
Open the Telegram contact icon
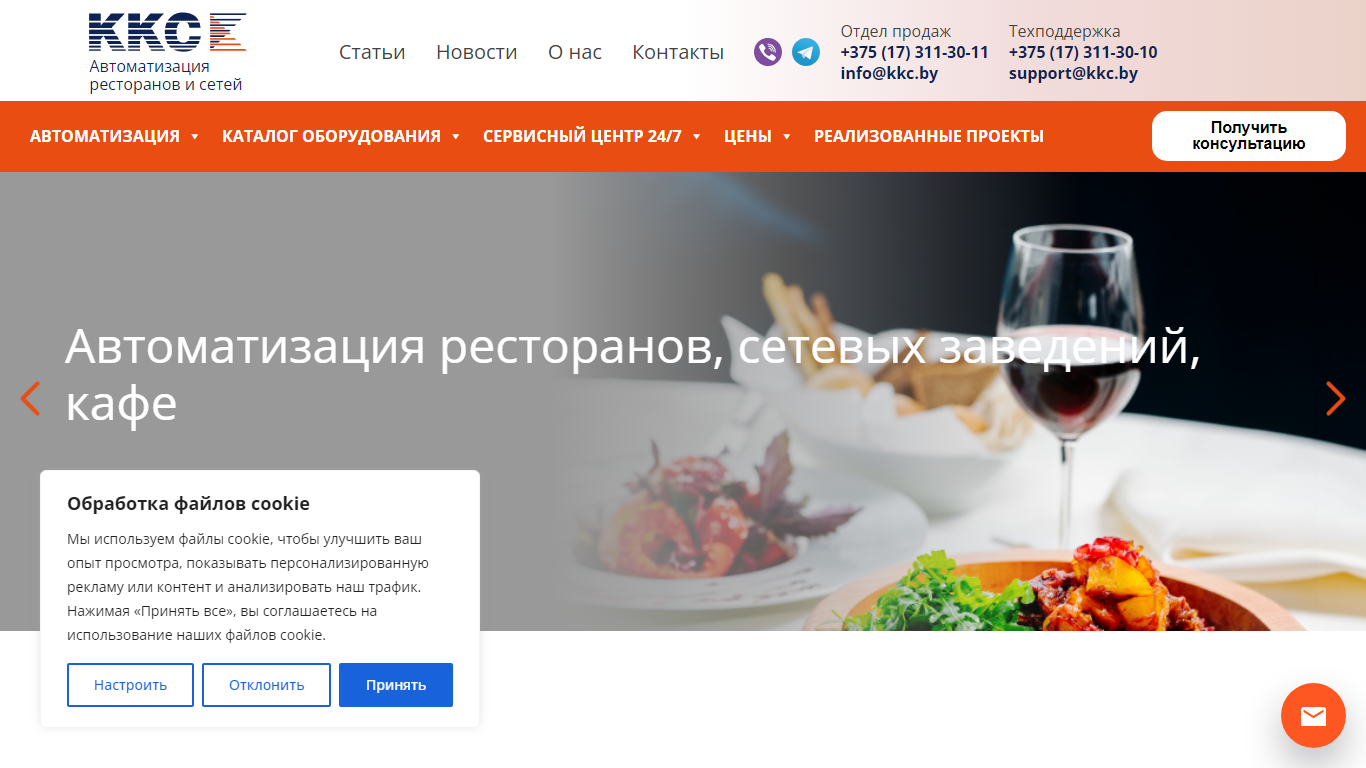806,52
